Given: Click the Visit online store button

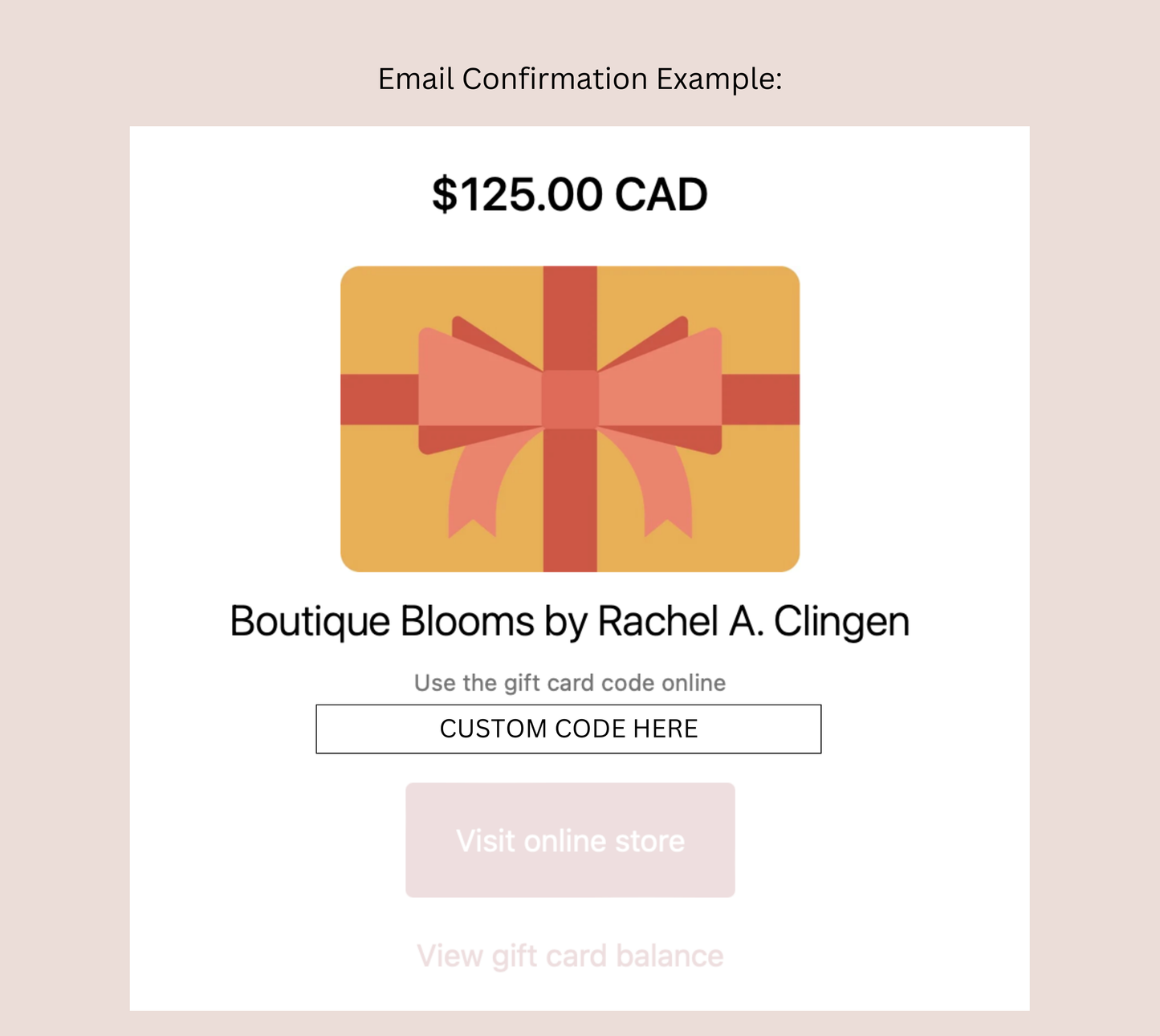Looking at the screenshot, I should point(570,840).
